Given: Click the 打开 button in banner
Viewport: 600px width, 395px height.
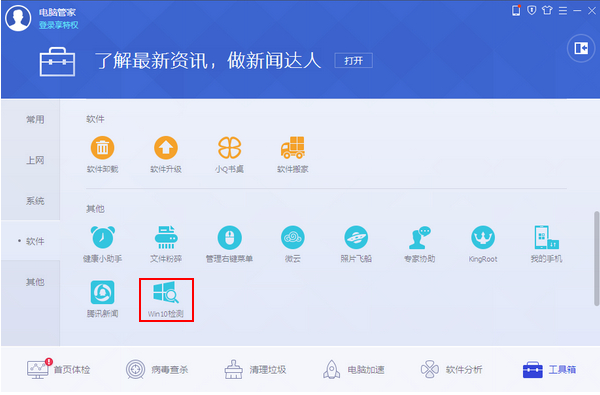Looking at the screenshot, I should click(x=354, y=60).
